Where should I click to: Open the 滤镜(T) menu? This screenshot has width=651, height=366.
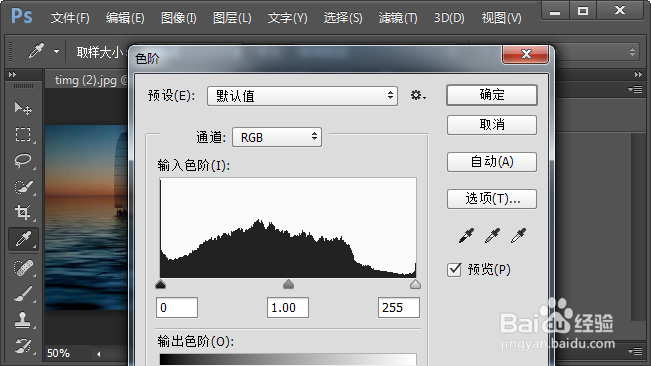[398, 18]
